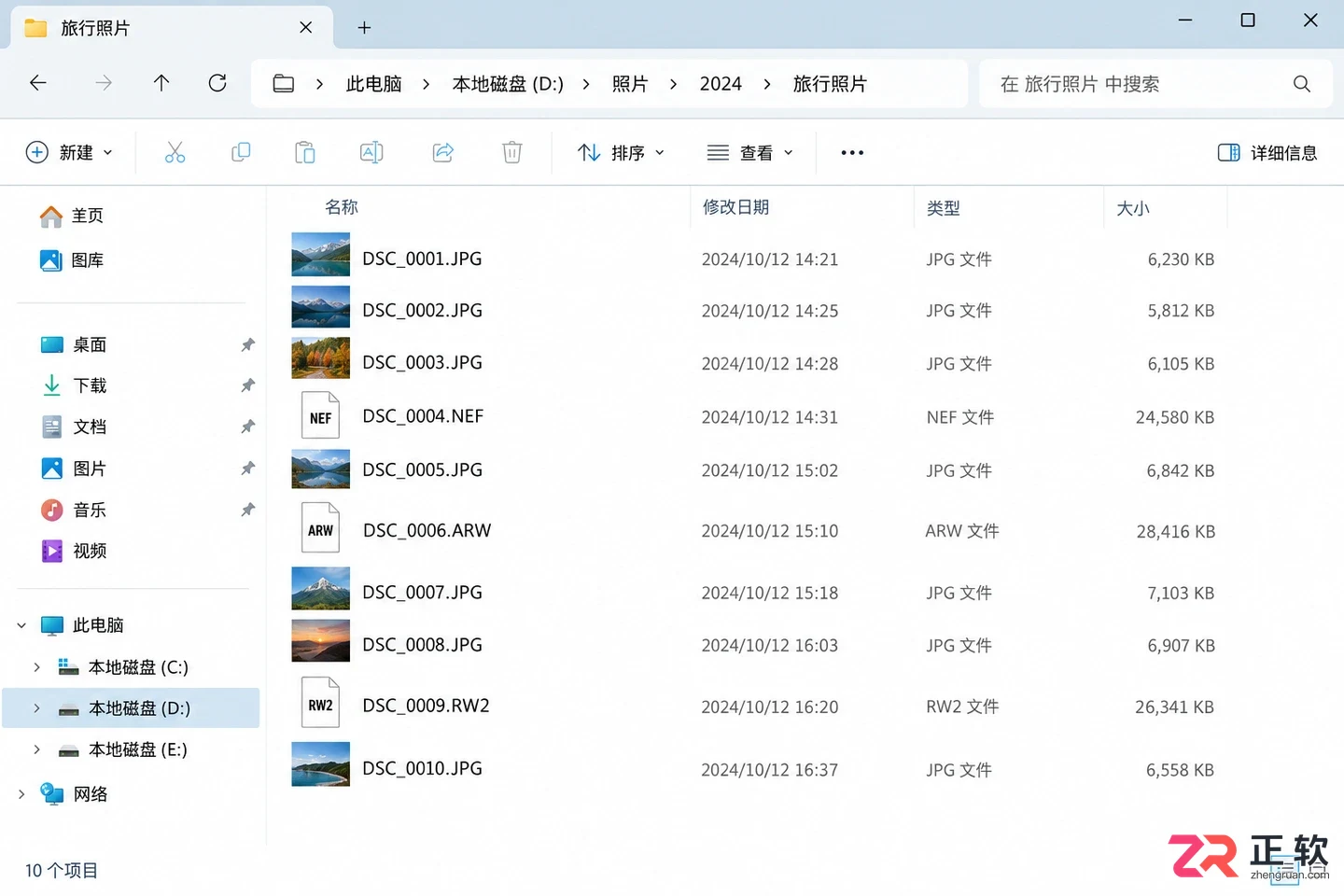
Task: Expand 本地磁盘 (E:) tree node
Action: [x=36, y=749]
